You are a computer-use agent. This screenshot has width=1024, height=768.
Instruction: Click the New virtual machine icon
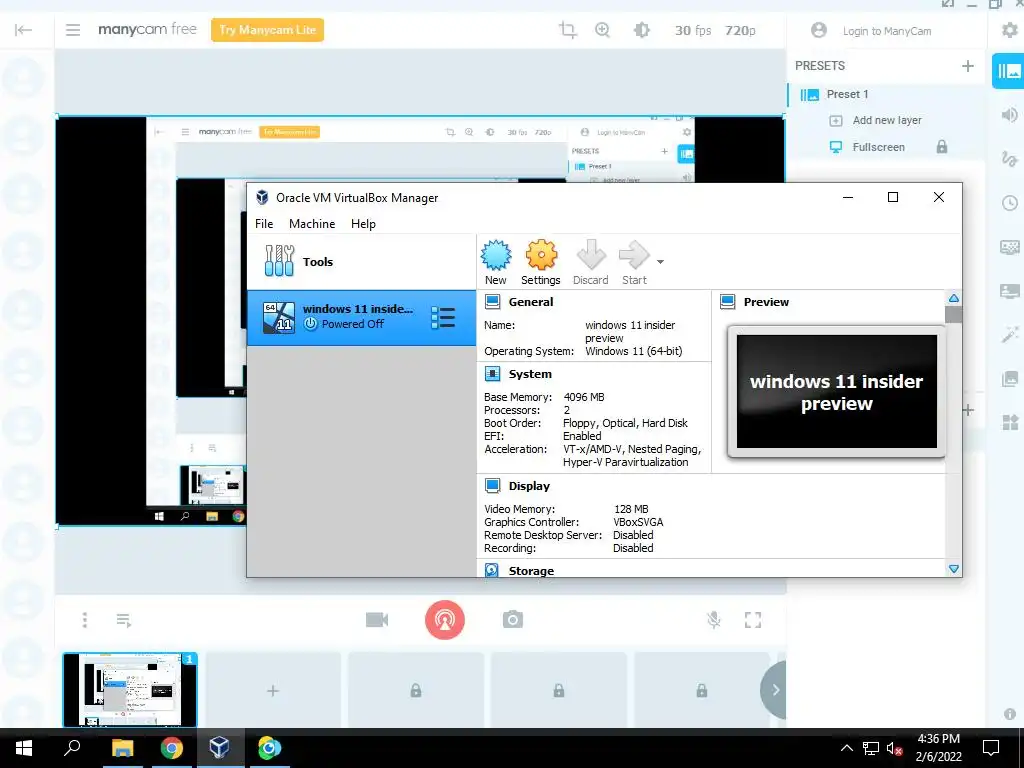[x=496, y=262]
